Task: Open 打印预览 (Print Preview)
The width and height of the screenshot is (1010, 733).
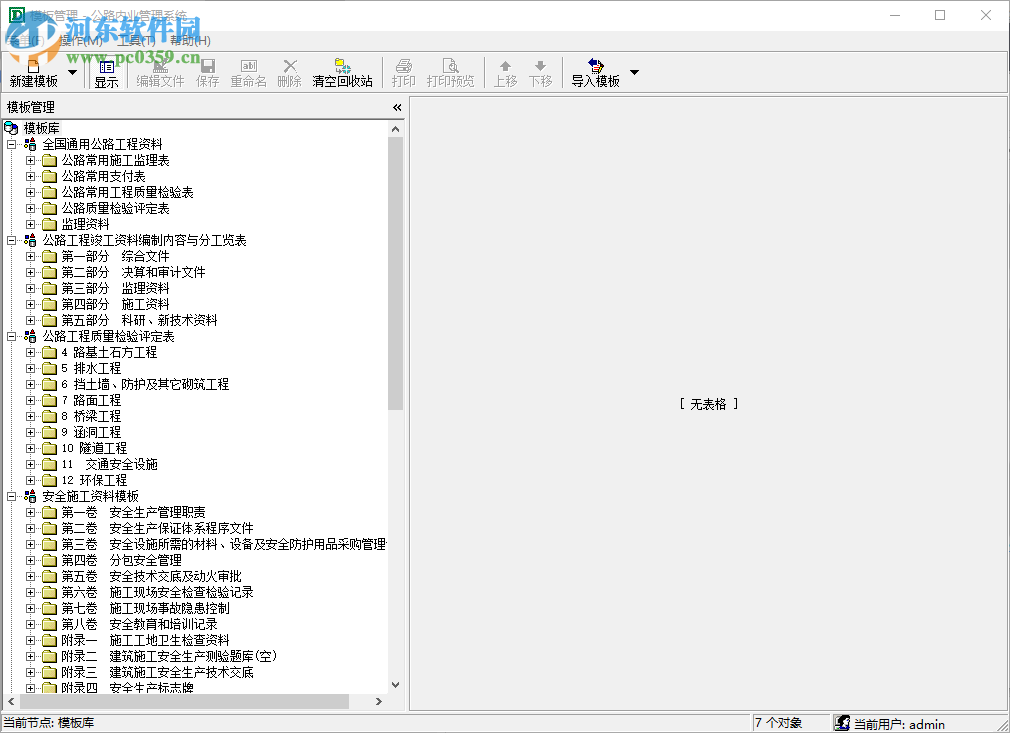Action: (450, 65)
